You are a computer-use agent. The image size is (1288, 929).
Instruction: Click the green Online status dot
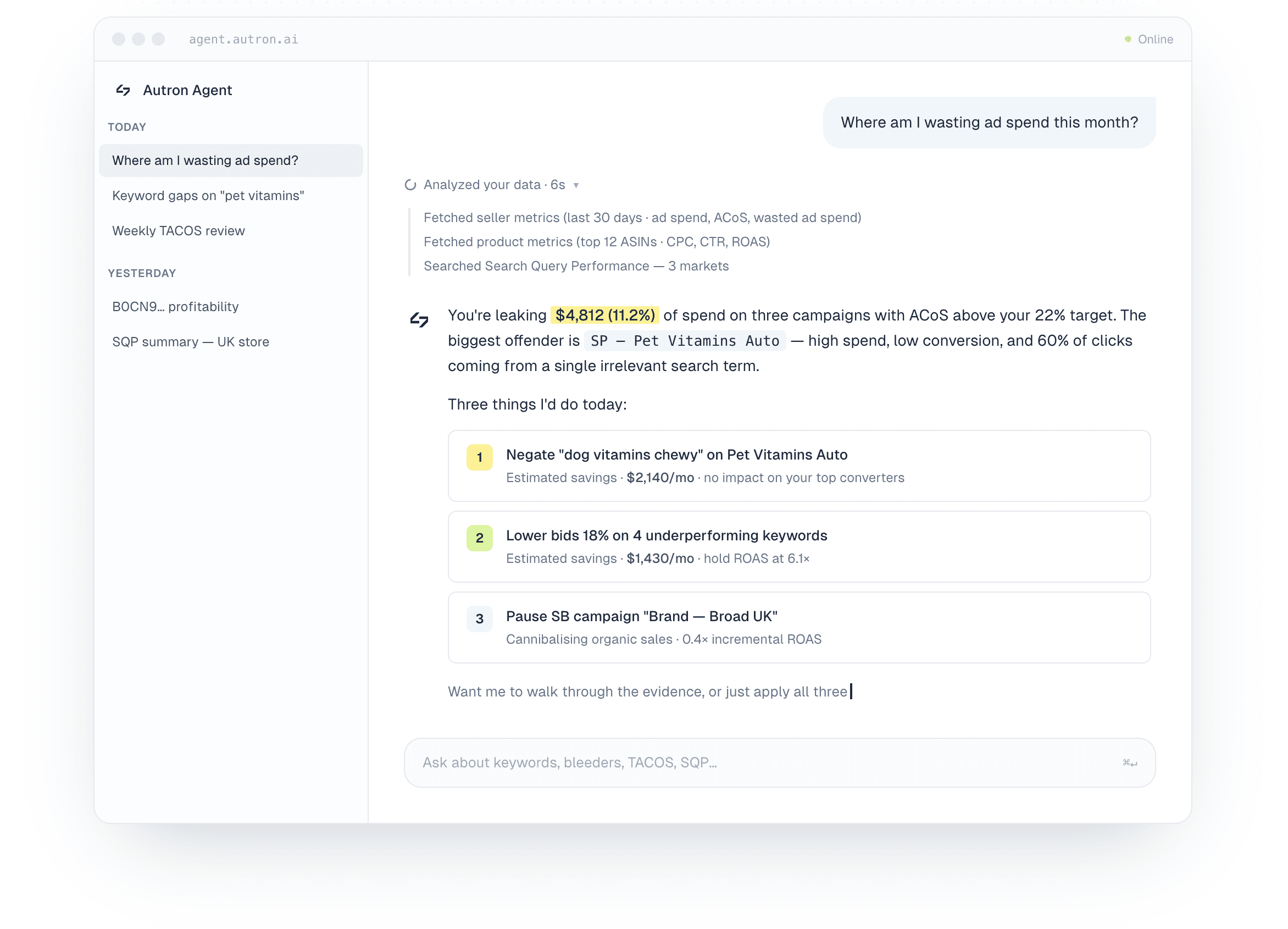(x=1129, y=39)
